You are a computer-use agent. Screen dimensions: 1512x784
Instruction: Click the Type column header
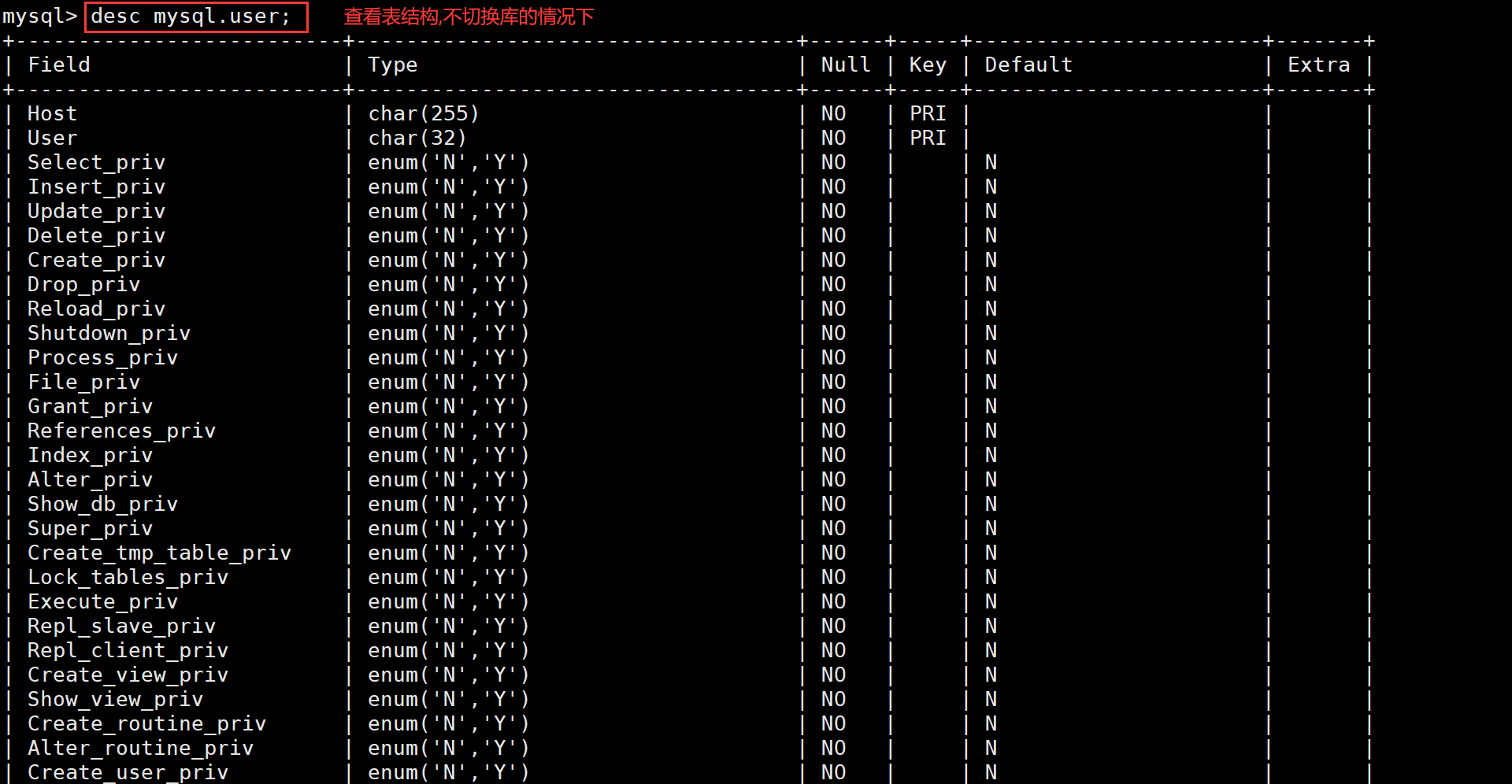click(x=393, y=65)
